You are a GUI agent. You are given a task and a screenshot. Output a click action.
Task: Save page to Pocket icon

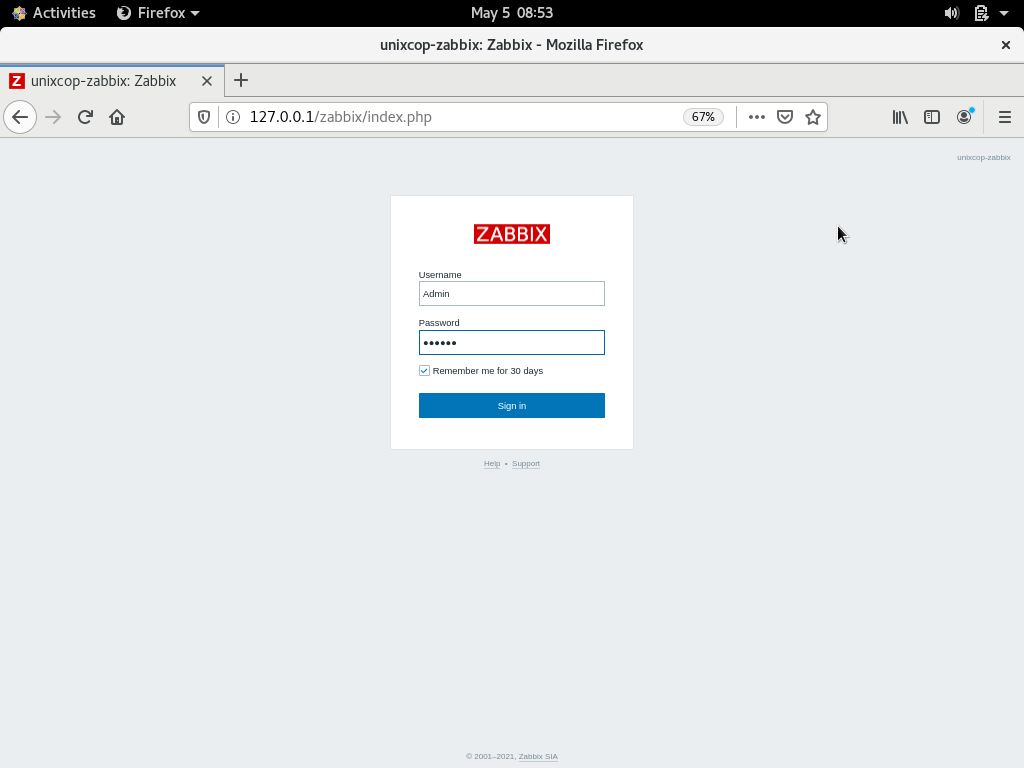784,117
